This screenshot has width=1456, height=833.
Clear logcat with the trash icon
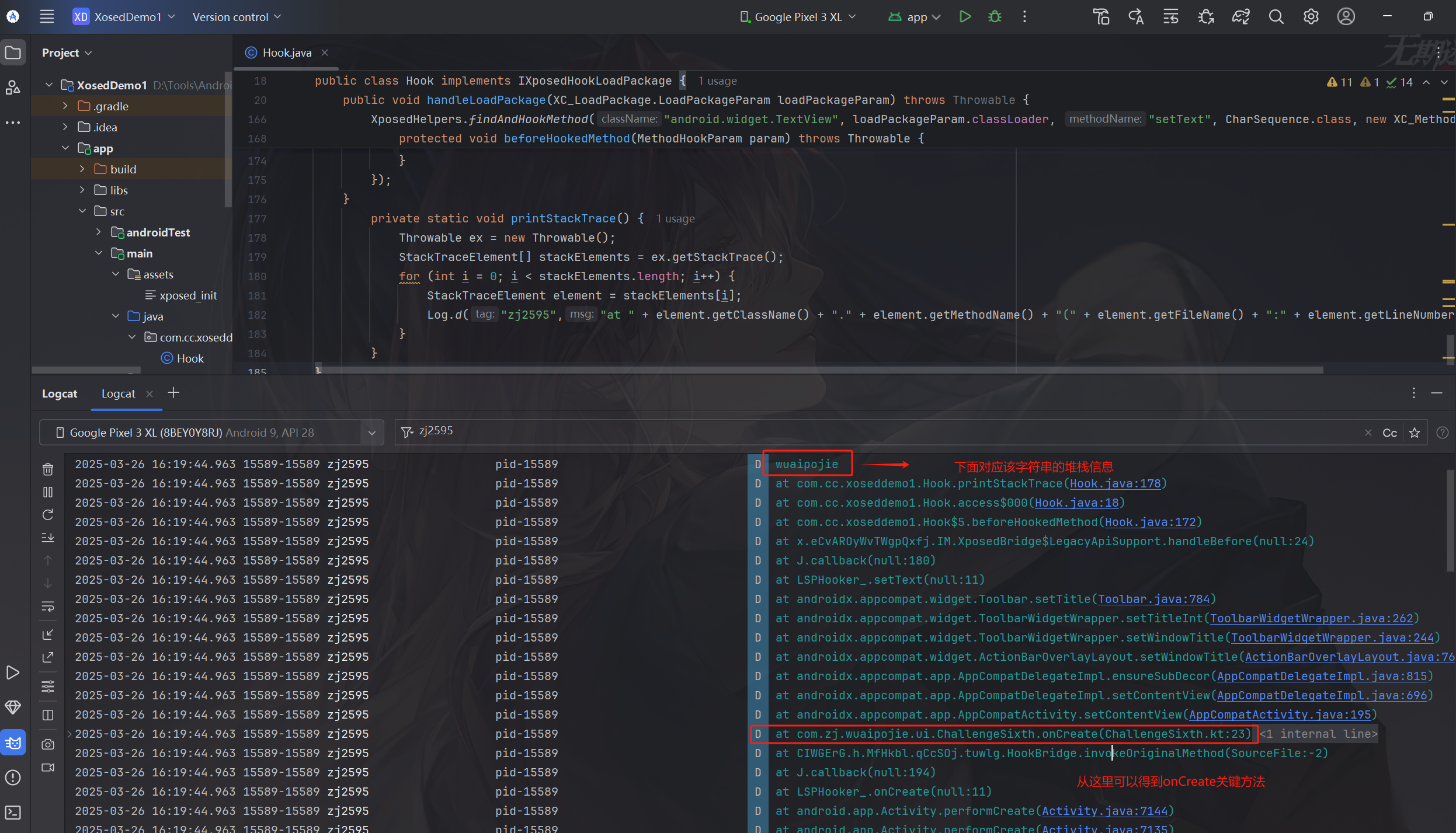tap(48, 469)
